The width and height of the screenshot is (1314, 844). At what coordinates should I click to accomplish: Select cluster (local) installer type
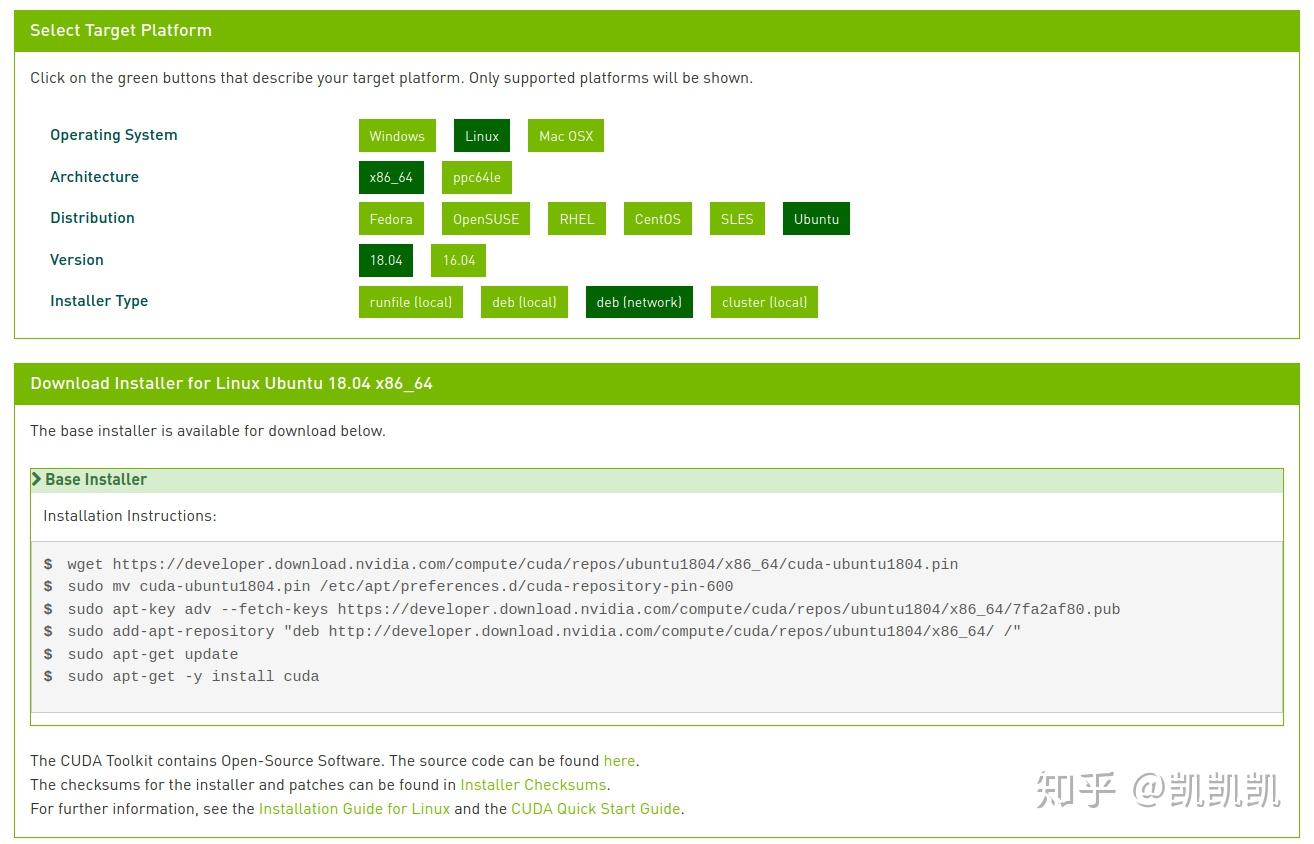(764, 302)
